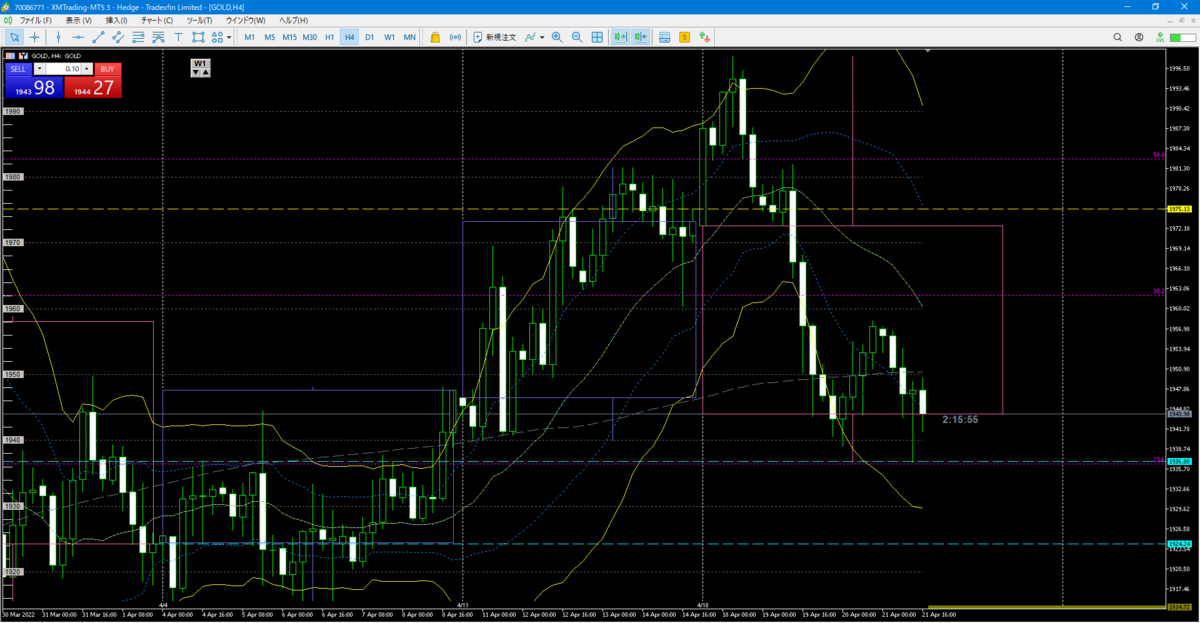
Task: Switch chart to M30 timeframe
Action: (x=310, y=37)
